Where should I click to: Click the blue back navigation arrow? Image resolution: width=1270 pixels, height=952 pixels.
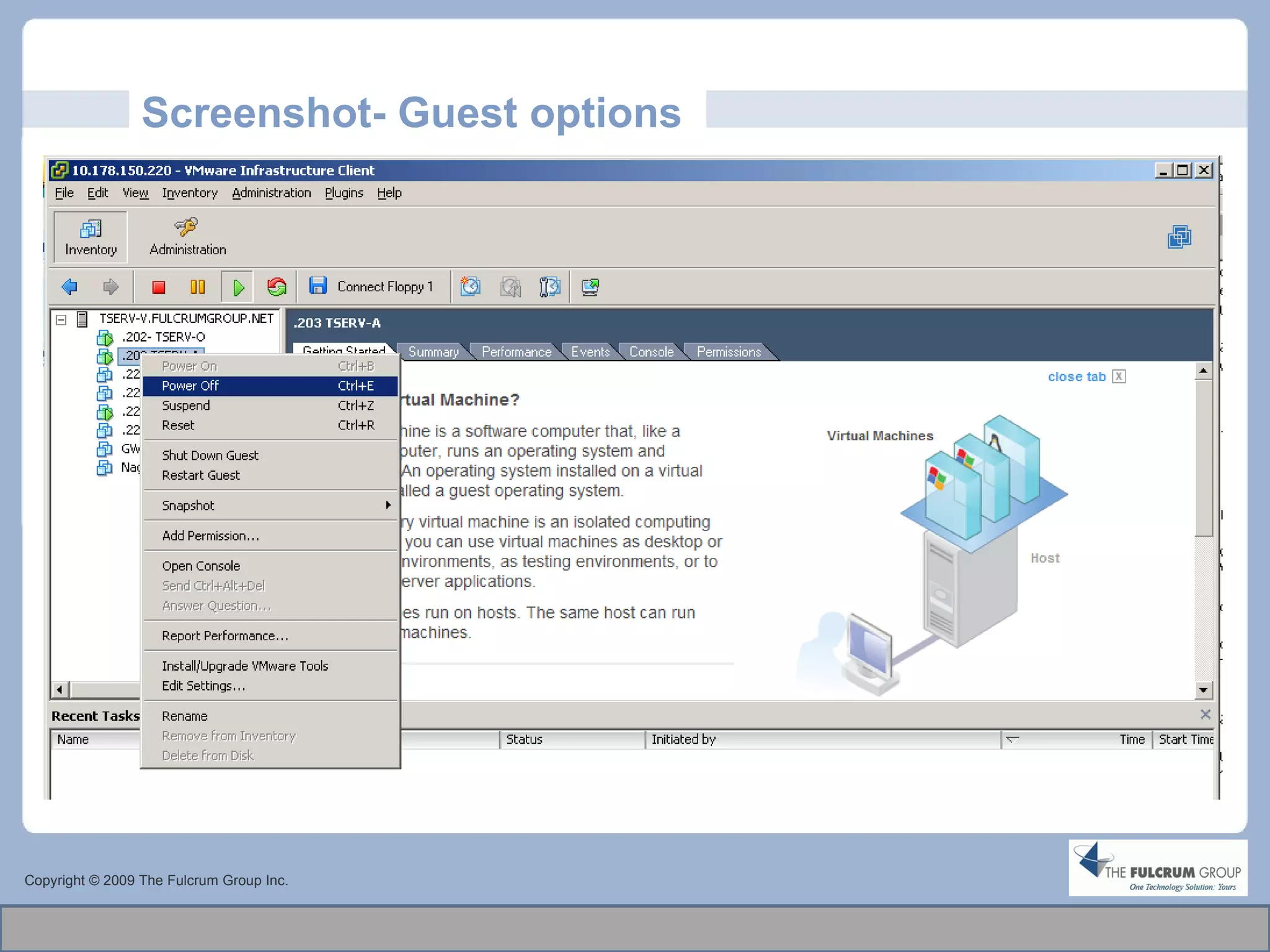[x=70, y=287]
